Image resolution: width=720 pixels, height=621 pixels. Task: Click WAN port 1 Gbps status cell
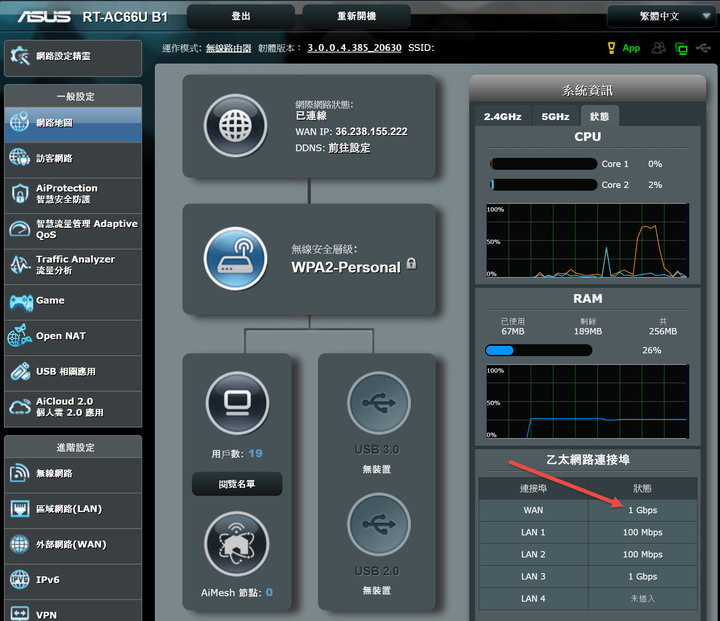pos(642,510)
